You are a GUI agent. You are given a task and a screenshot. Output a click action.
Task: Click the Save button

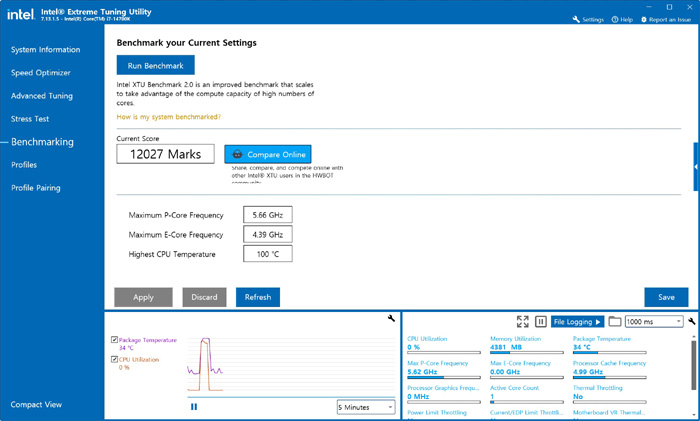click(666, 297)
